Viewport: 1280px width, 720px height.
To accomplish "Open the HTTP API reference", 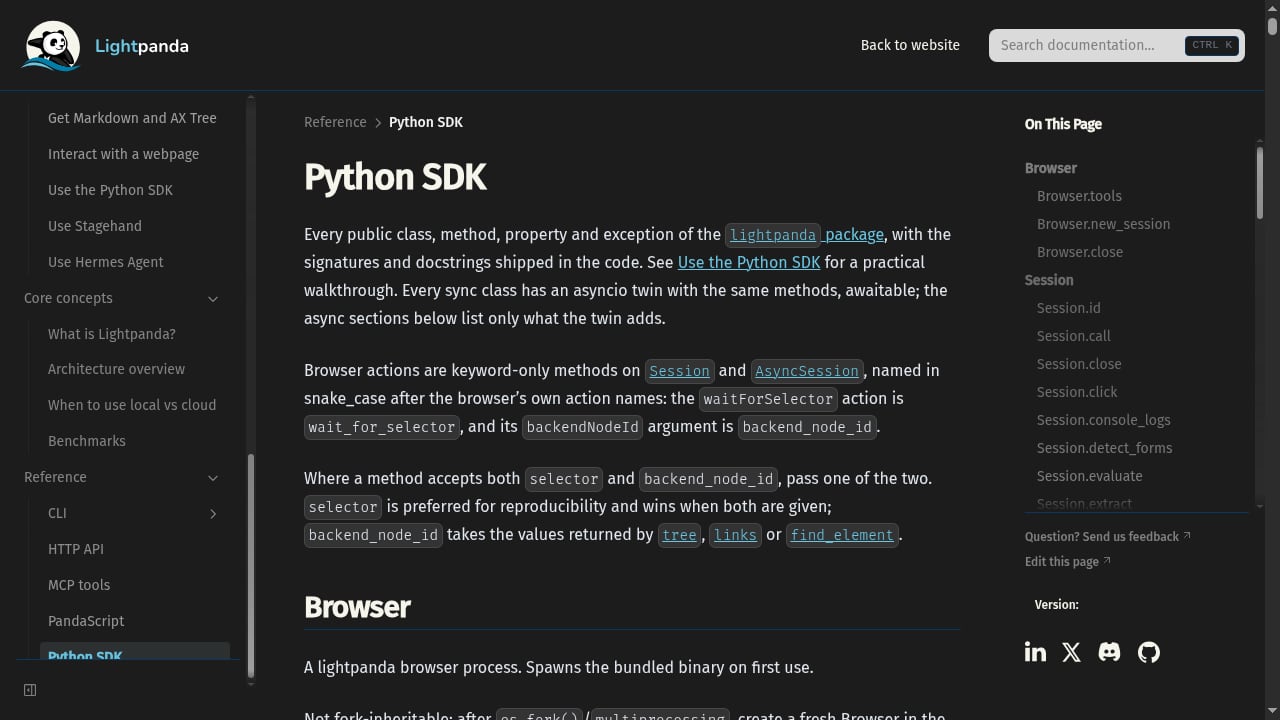I will coord(76,549).
